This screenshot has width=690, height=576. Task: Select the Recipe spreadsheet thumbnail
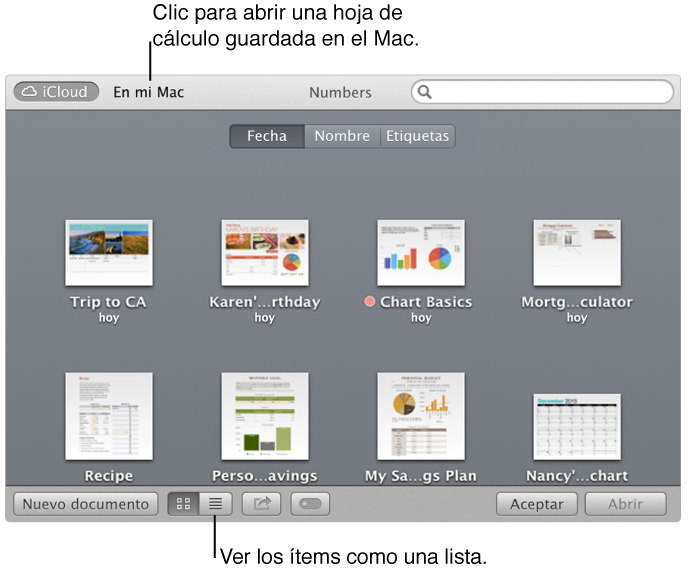tap(109, 416)
